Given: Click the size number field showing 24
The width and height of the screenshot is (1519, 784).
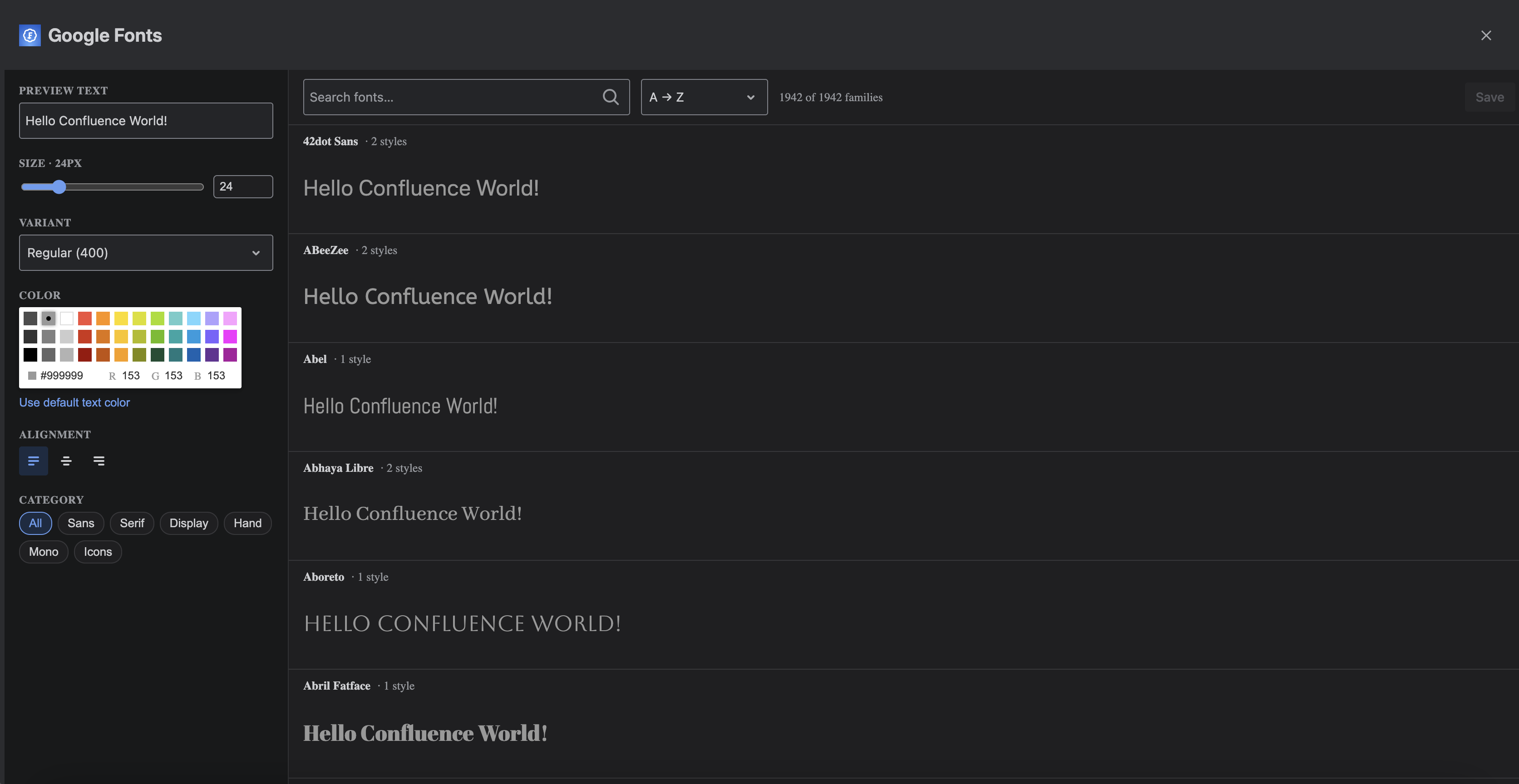Looking at the screenshot, I should tap(243, 187).
